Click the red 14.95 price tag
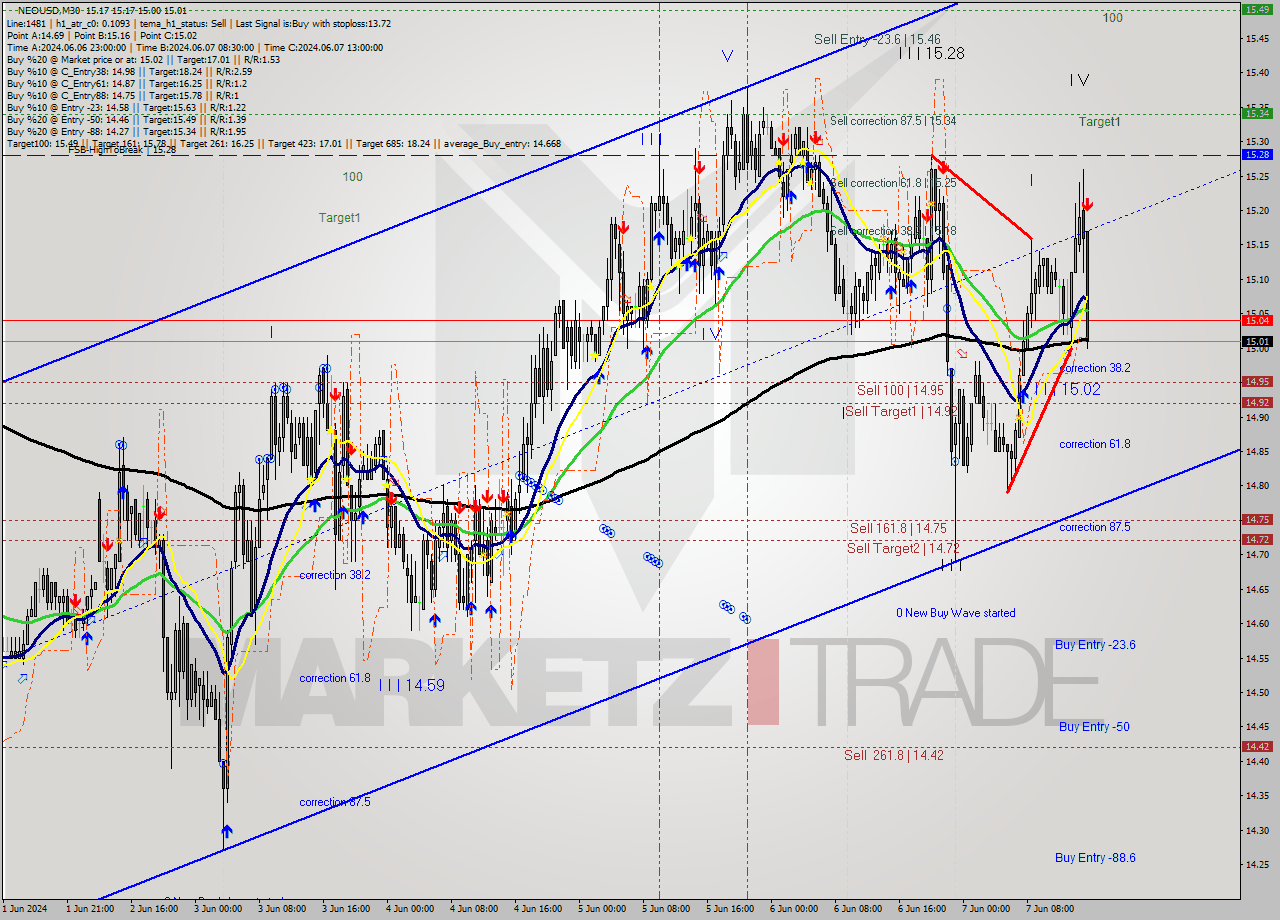1280x920 pixels. coord(1256,382)
